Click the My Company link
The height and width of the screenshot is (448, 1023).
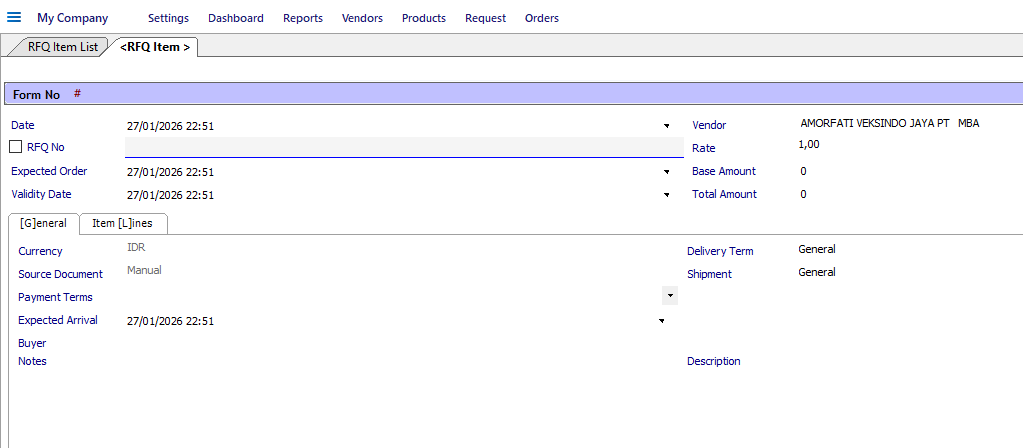point(72,18)
